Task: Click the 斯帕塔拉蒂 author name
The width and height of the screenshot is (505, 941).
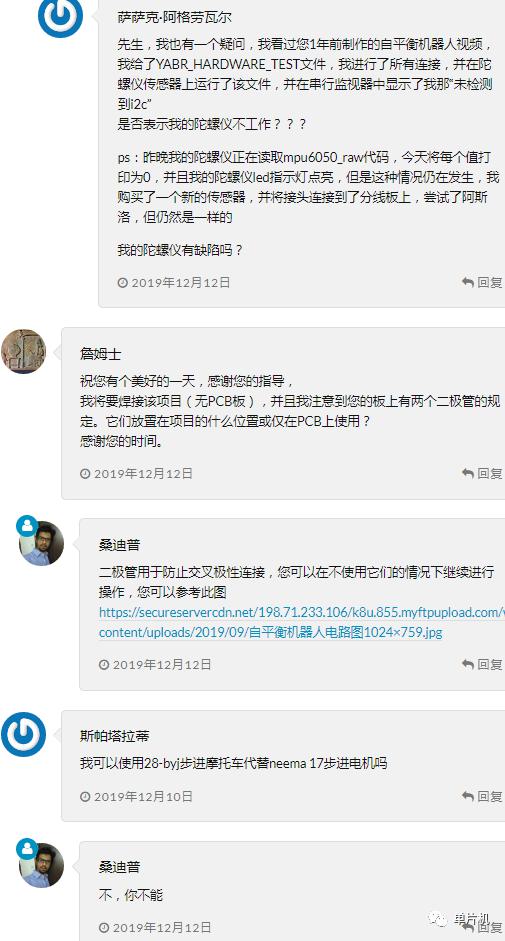Action: (x=115, y=735)
